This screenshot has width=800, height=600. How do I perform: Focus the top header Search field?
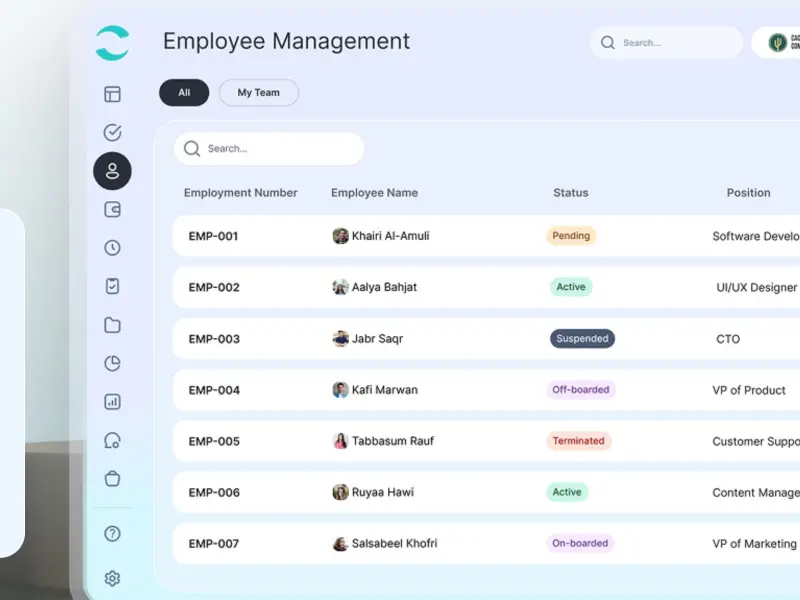point(666,42)
